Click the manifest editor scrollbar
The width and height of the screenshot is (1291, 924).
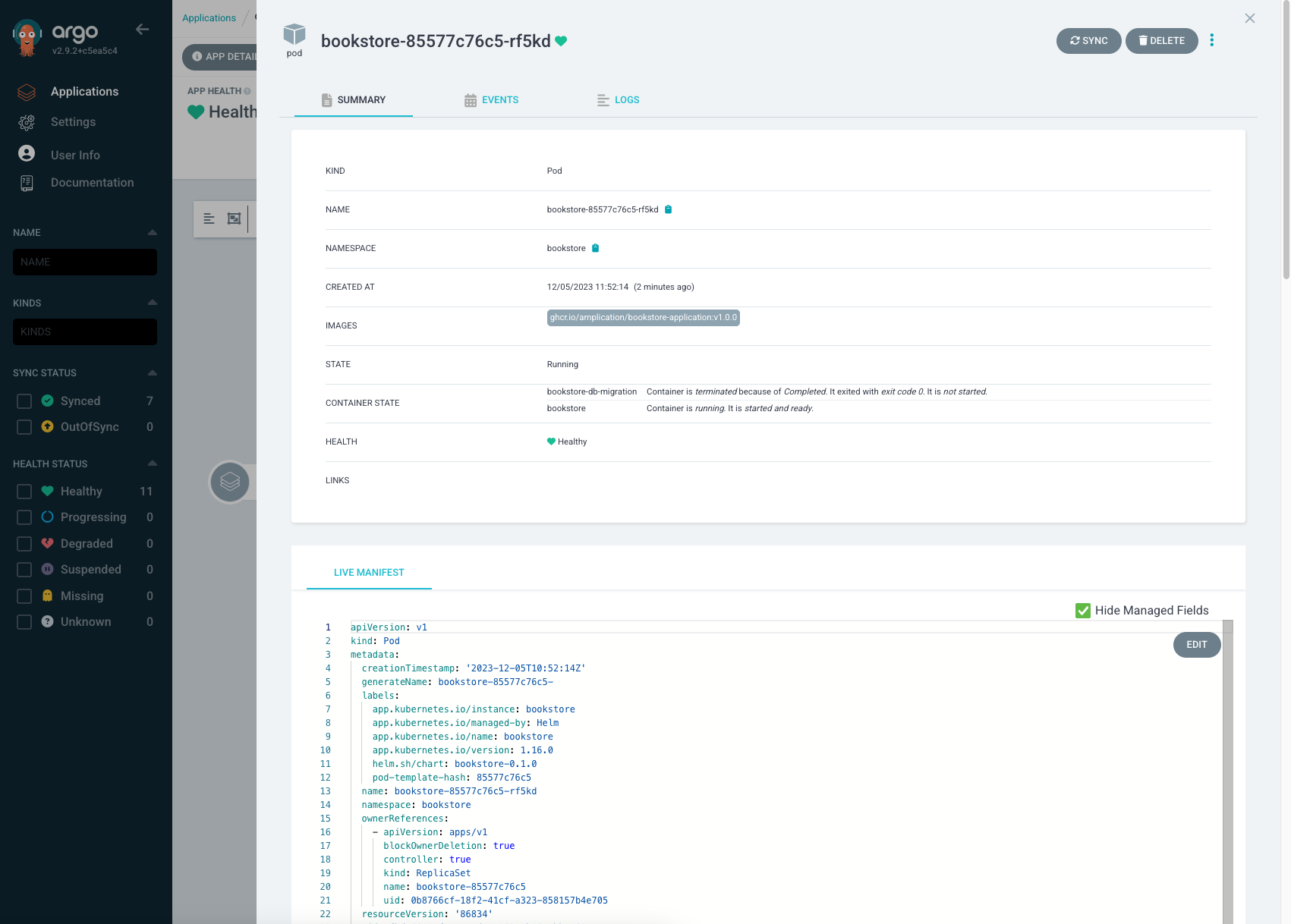(1228, 772)
